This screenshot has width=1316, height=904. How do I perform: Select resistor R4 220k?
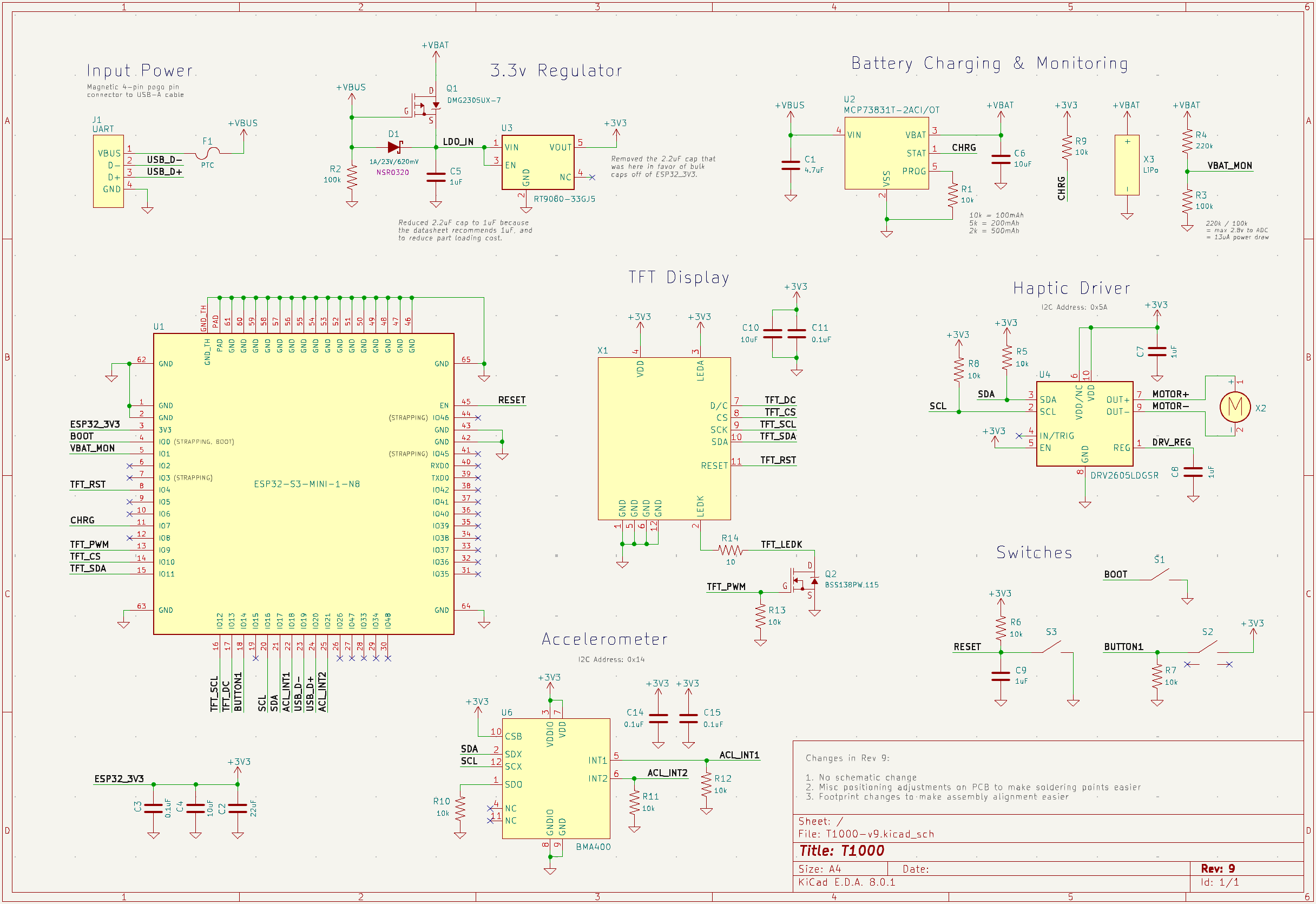coord(1187,141)
